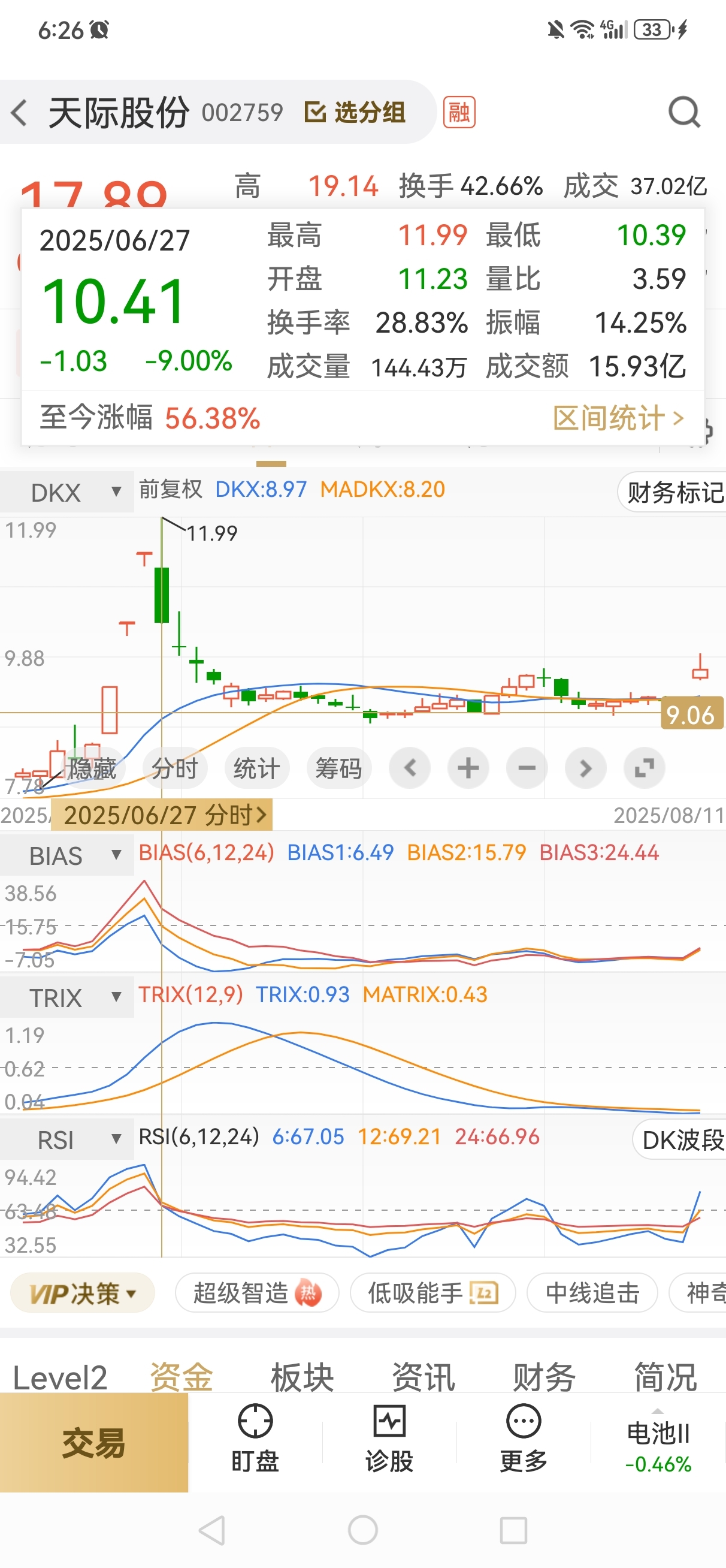Switch to 板块 tab
The height and width of the screenshot is (1568, 726).
pyautogui.click(x=302, y=1377)
